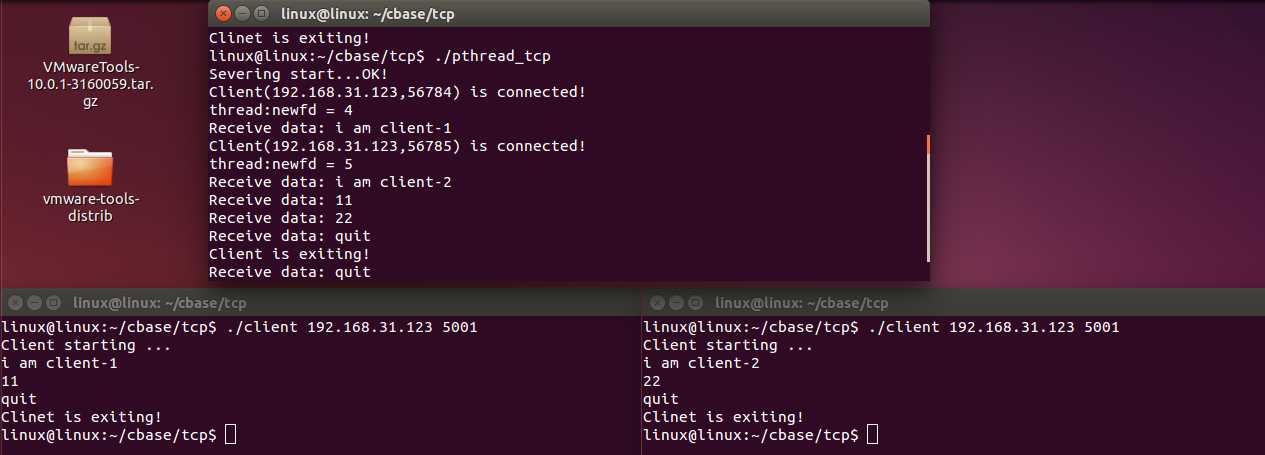Select the vmware-tools-distrib folder icon
The height and width of the screenshot is (455, 1265).
91,167
